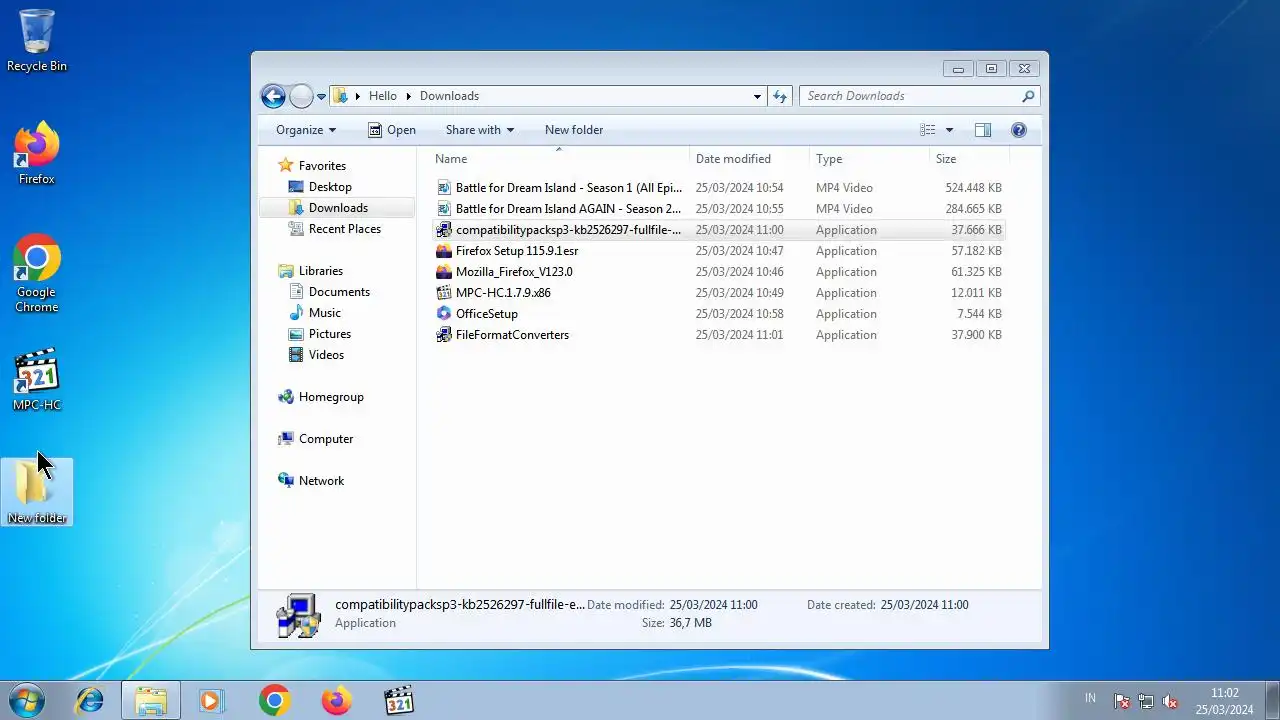
Task: Sort by the Type column header
Action: pyautogui.click(x=870, y=159)
